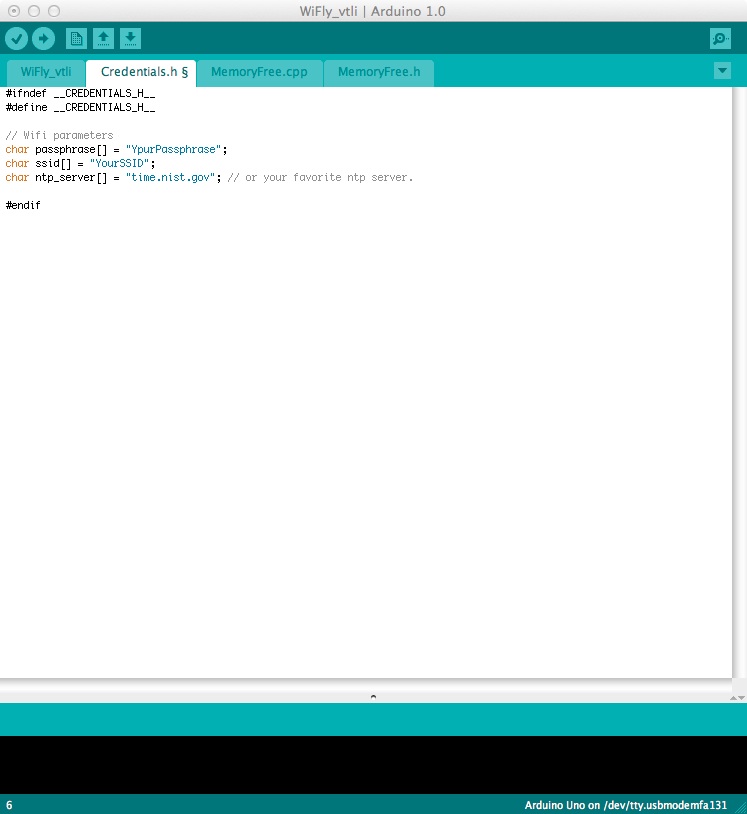747x814 pixels.
Task: Click the editor vertical scrollbar
Action: click(x=739, y=382)
